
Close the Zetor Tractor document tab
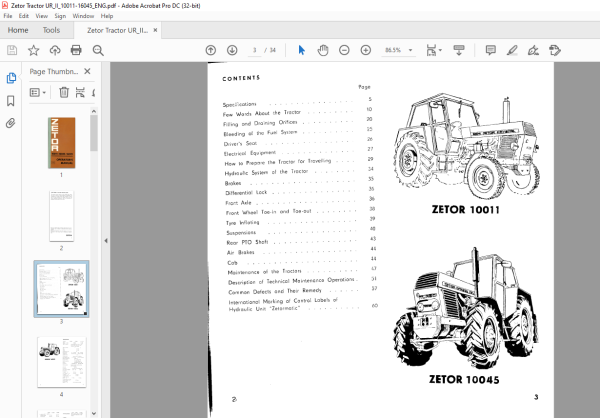pyautogui.click(x=155, y=30)
